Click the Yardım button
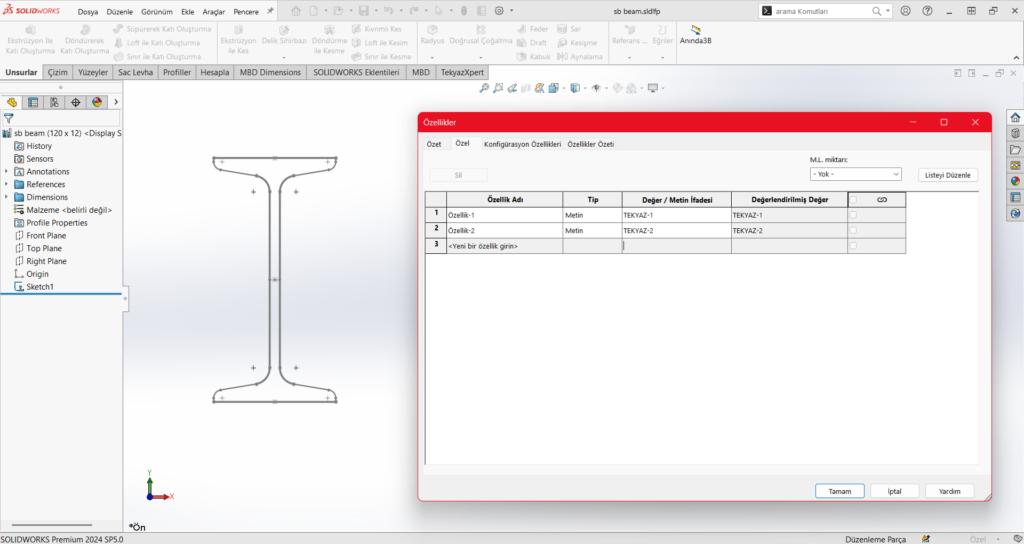The height and width of the screenshot is (544, 1024). pos(950,491)
